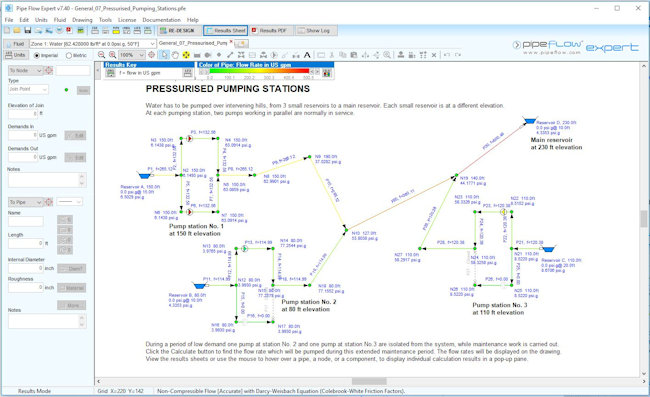Click the zoom out magnifier icon
The width and height of the screenshot is (650, 397).
(101, 55)
